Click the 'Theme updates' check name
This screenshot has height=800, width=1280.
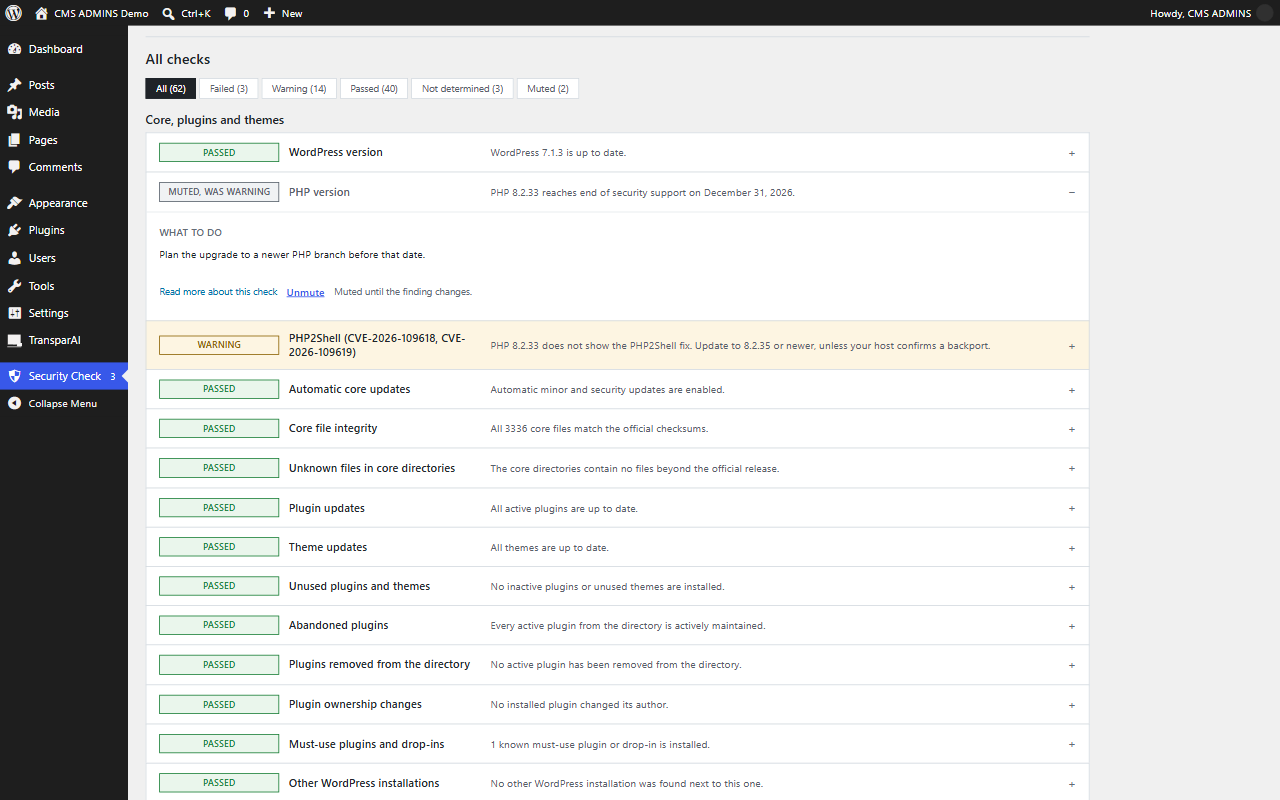[x=328, y=547]
